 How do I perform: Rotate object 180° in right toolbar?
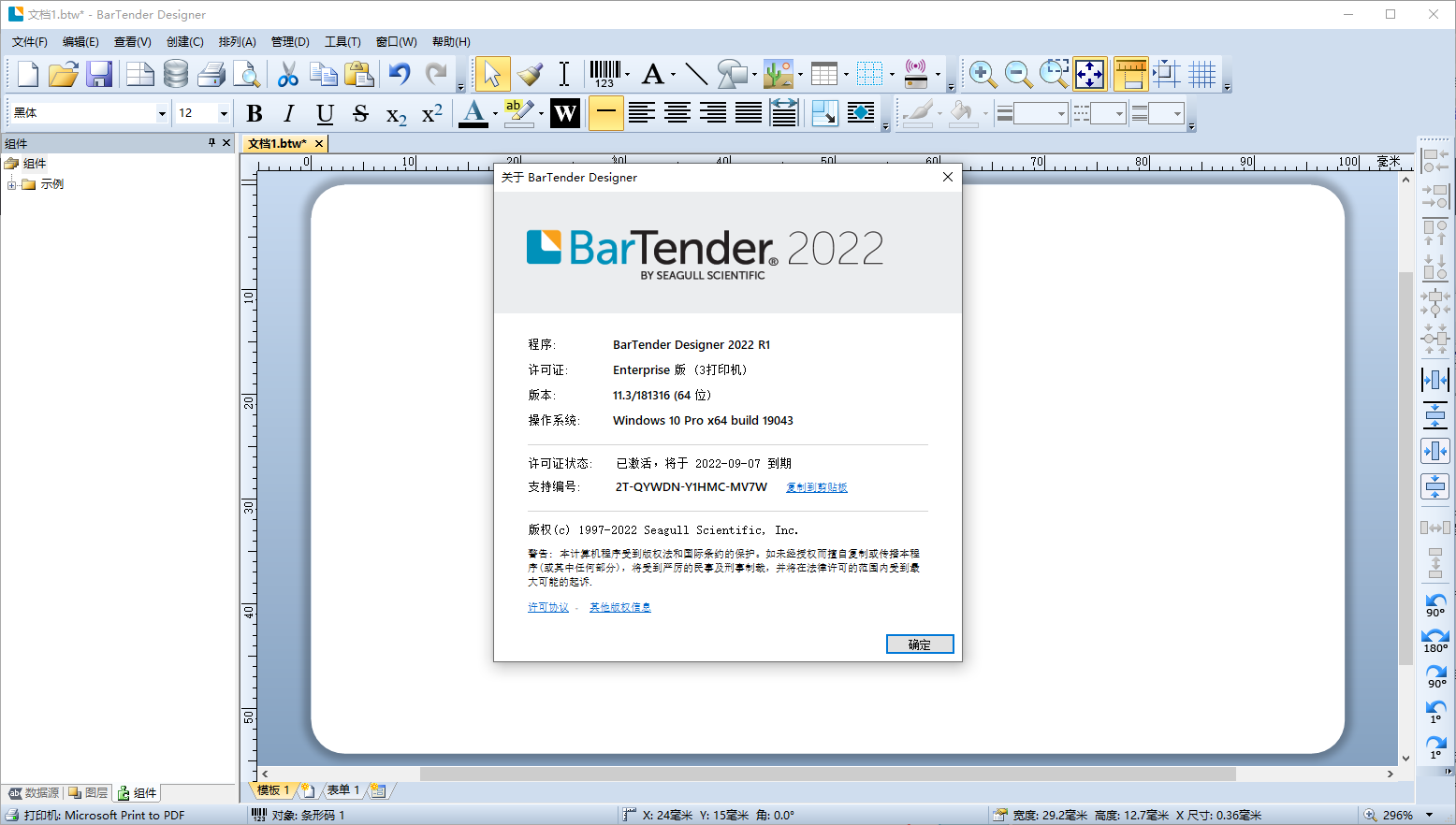coord(1435,640)
